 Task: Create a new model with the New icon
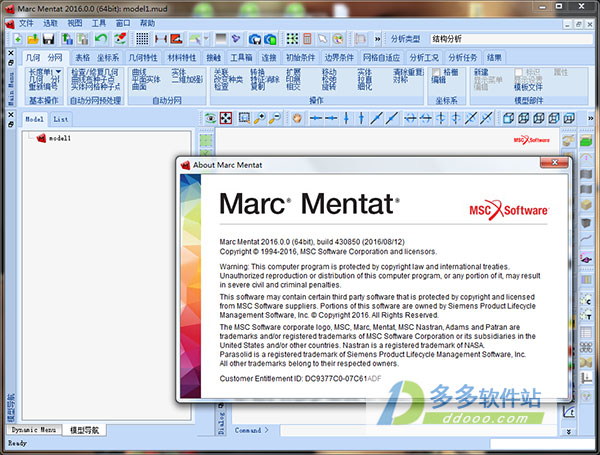click(18, 39)
